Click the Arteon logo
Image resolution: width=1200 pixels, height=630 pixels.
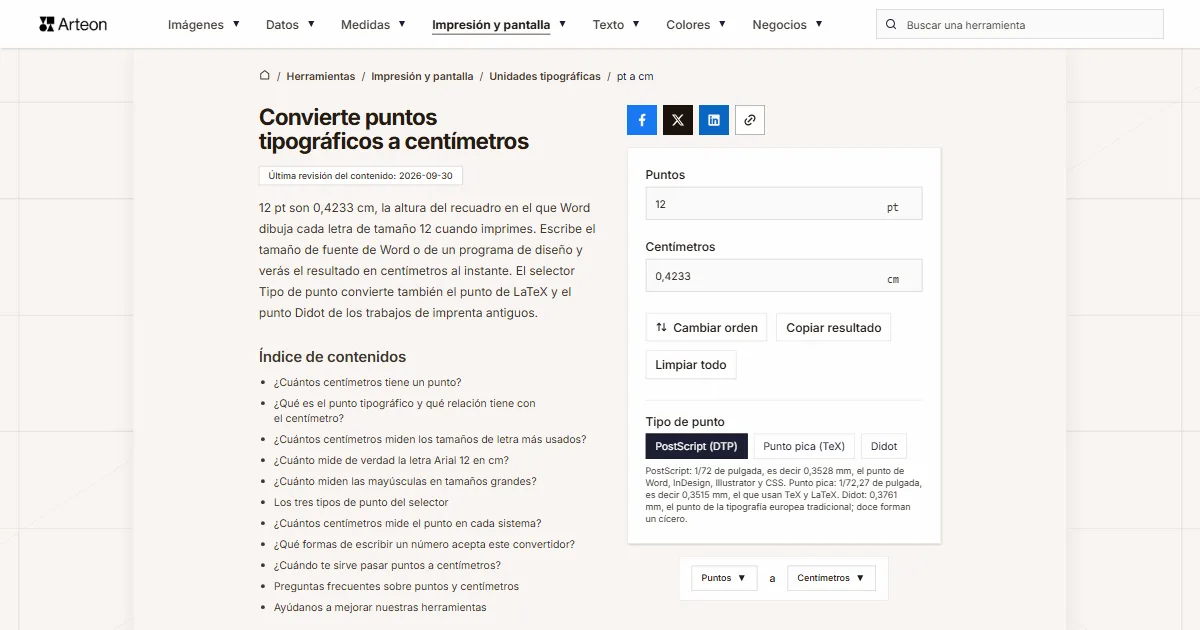tap(73, 24)
